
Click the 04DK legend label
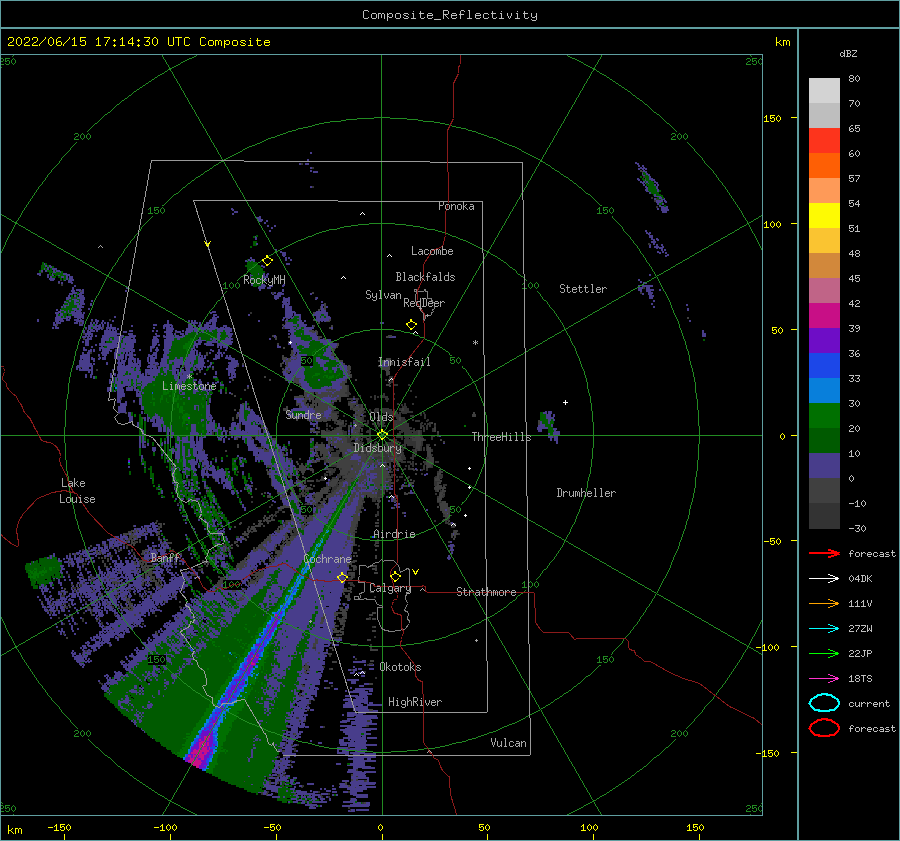(x=860, y=578)
